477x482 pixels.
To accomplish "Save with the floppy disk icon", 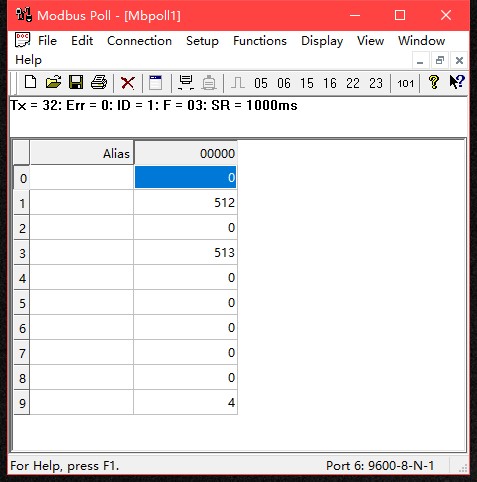I will click(x=76, y=82).
